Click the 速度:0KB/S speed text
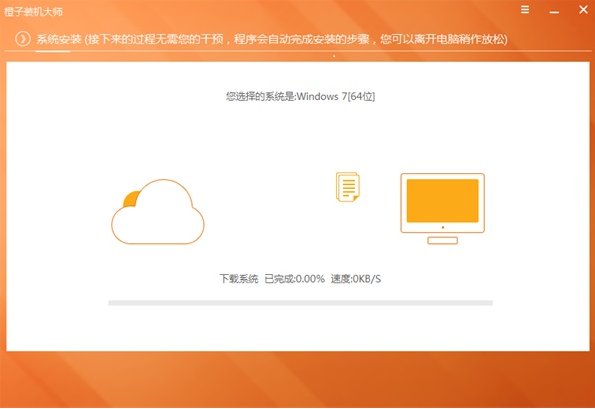Image resolution: width=595 pixels, height=409 pixels. point(356,279)
